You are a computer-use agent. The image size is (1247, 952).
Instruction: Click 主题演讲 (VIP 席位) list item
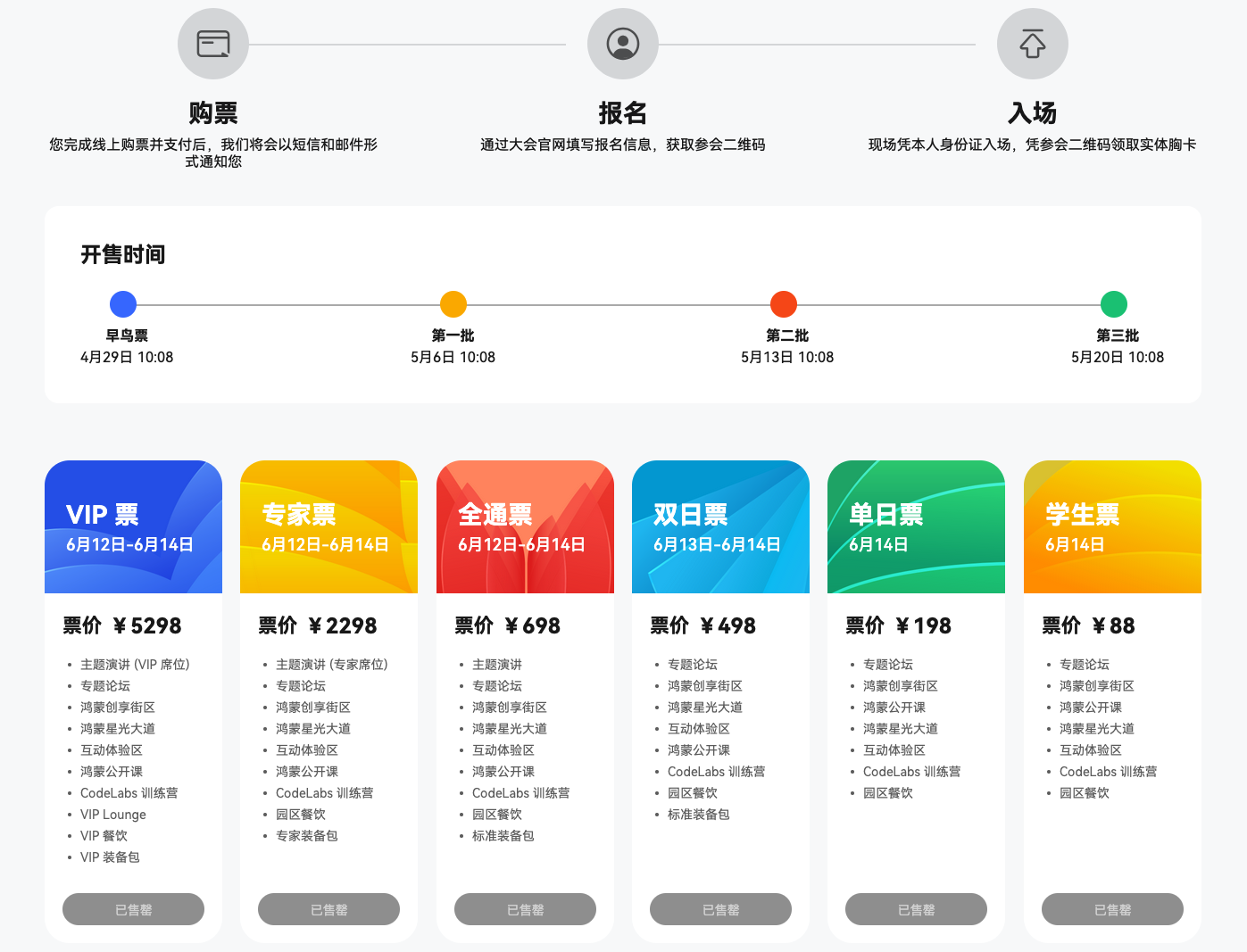click(x=135, y=665)
